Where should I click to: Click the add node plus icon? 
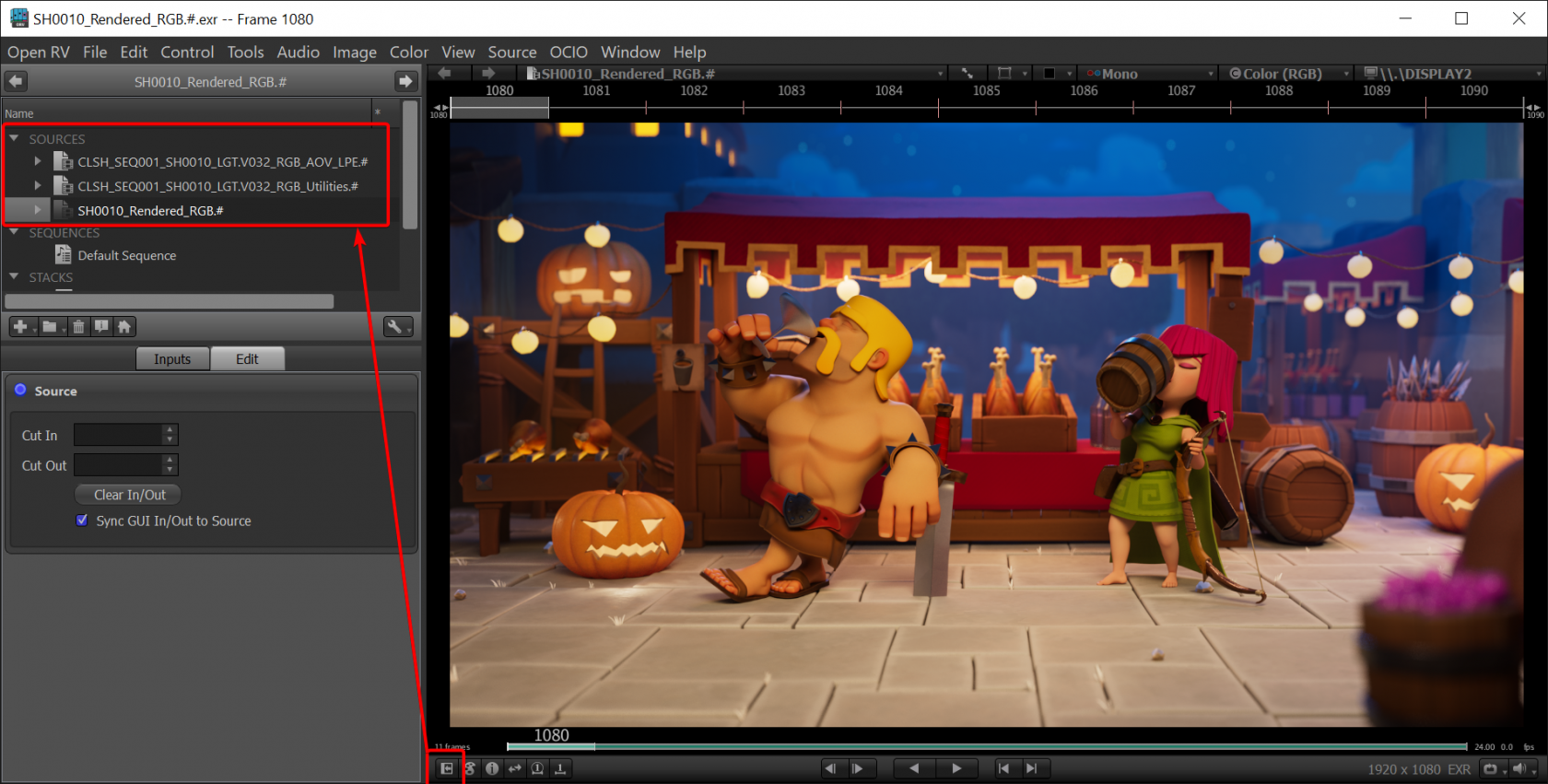(23, 326)
